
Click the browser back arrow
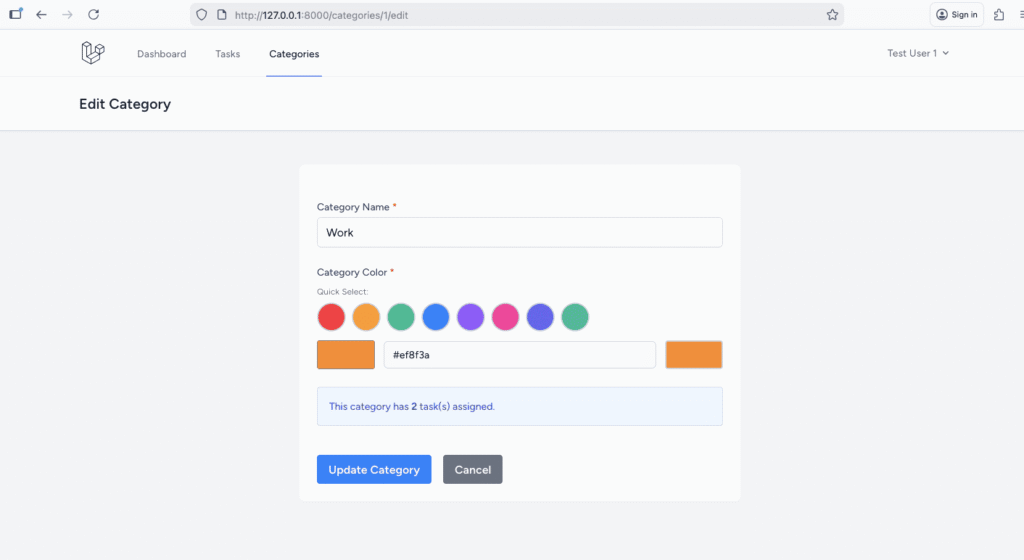41,15
